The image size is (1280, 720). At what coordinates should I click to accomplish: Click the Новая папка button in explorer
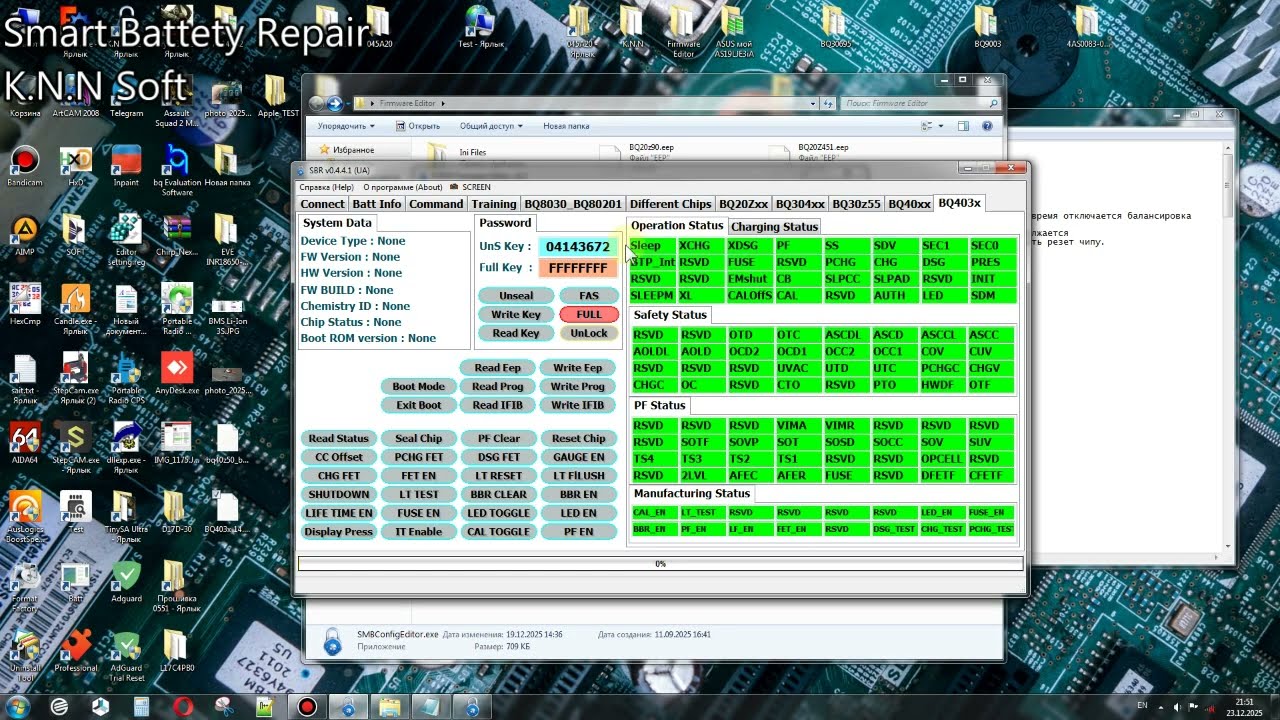pyautogui.click(x=566, y=126)
